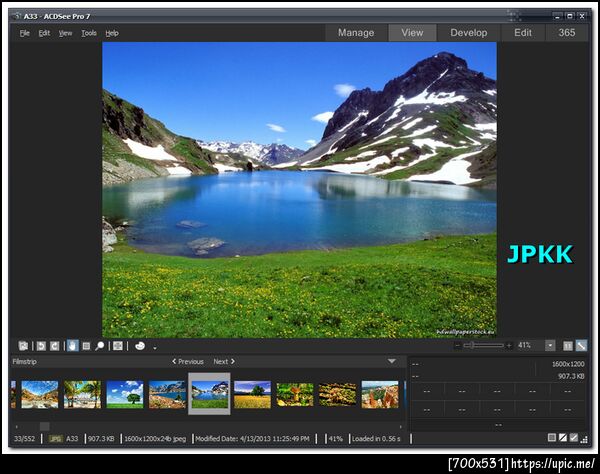Click the A33 filename in status bar
The image size is (600, 474).
tap(72, 438)
